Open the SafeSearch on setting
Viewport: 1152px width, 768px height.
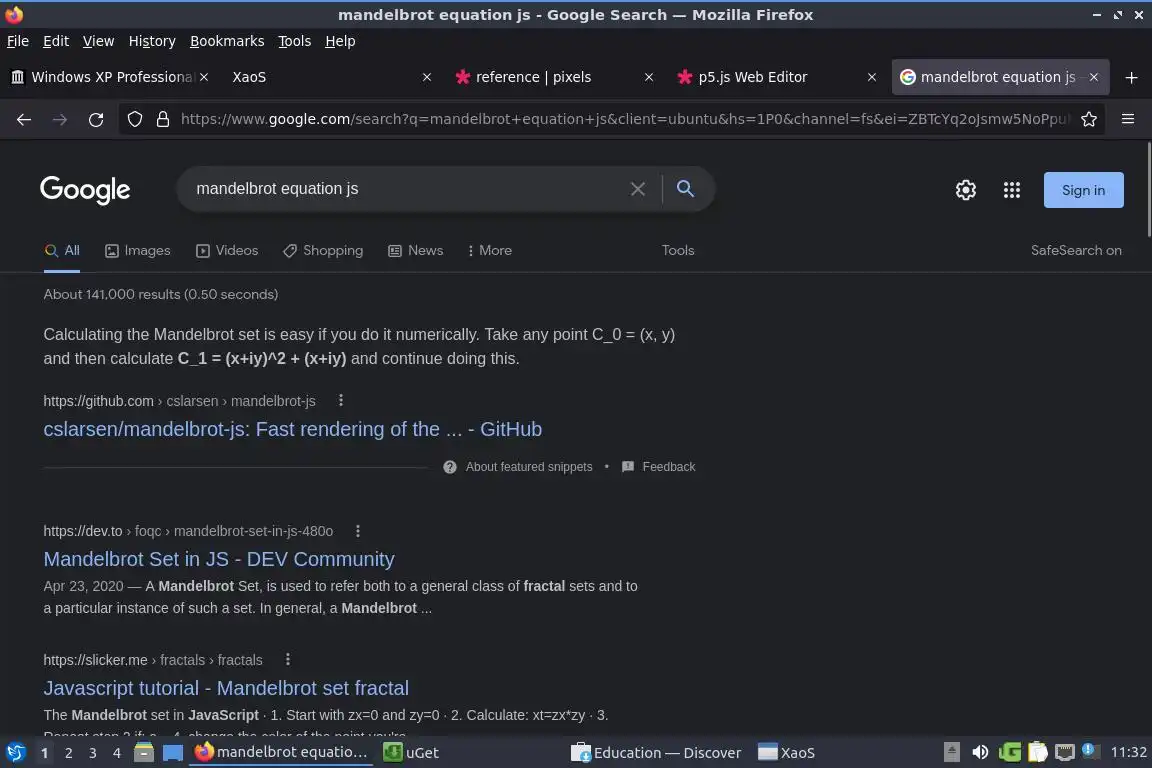tap(1076, 251)
